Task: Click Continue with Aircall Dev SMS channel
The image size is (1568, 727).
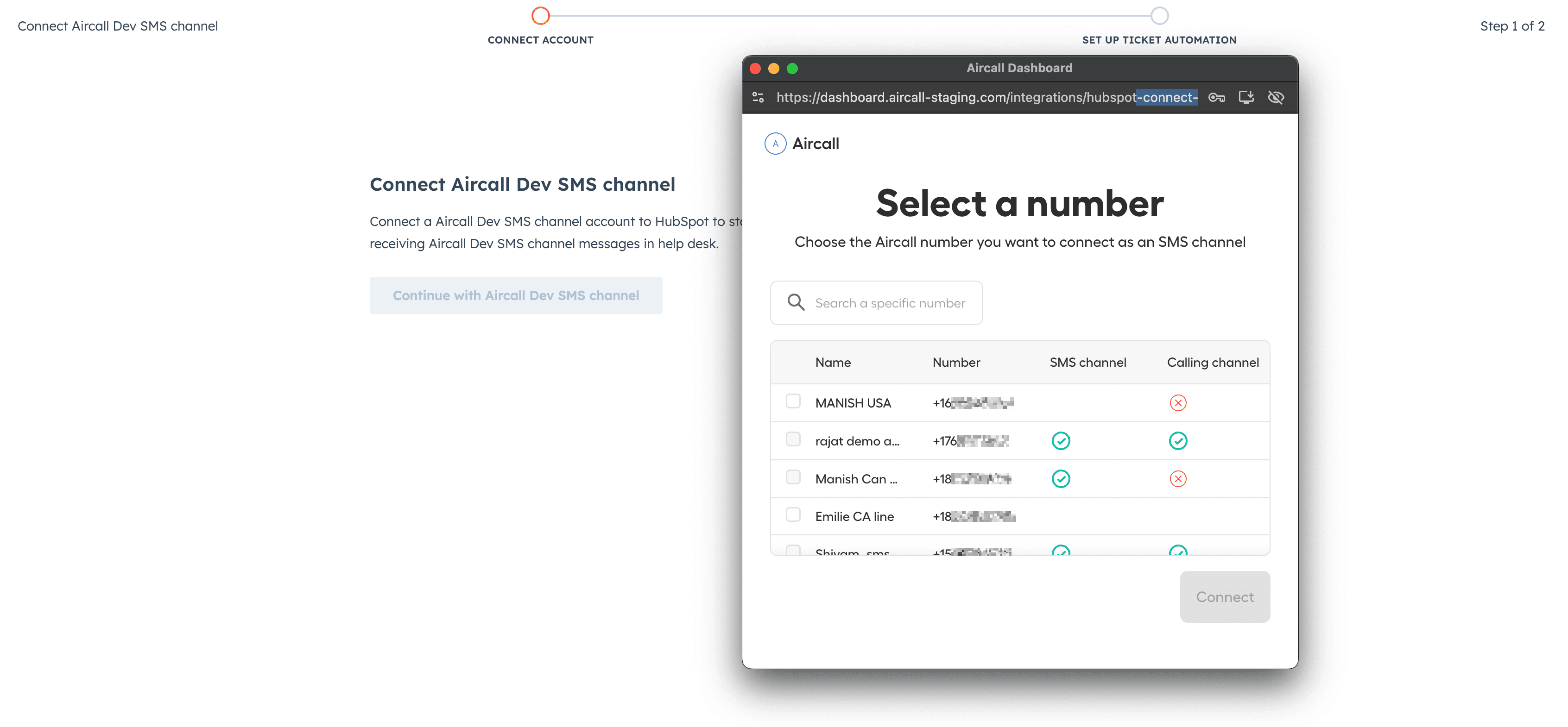Action: point(516,295)
